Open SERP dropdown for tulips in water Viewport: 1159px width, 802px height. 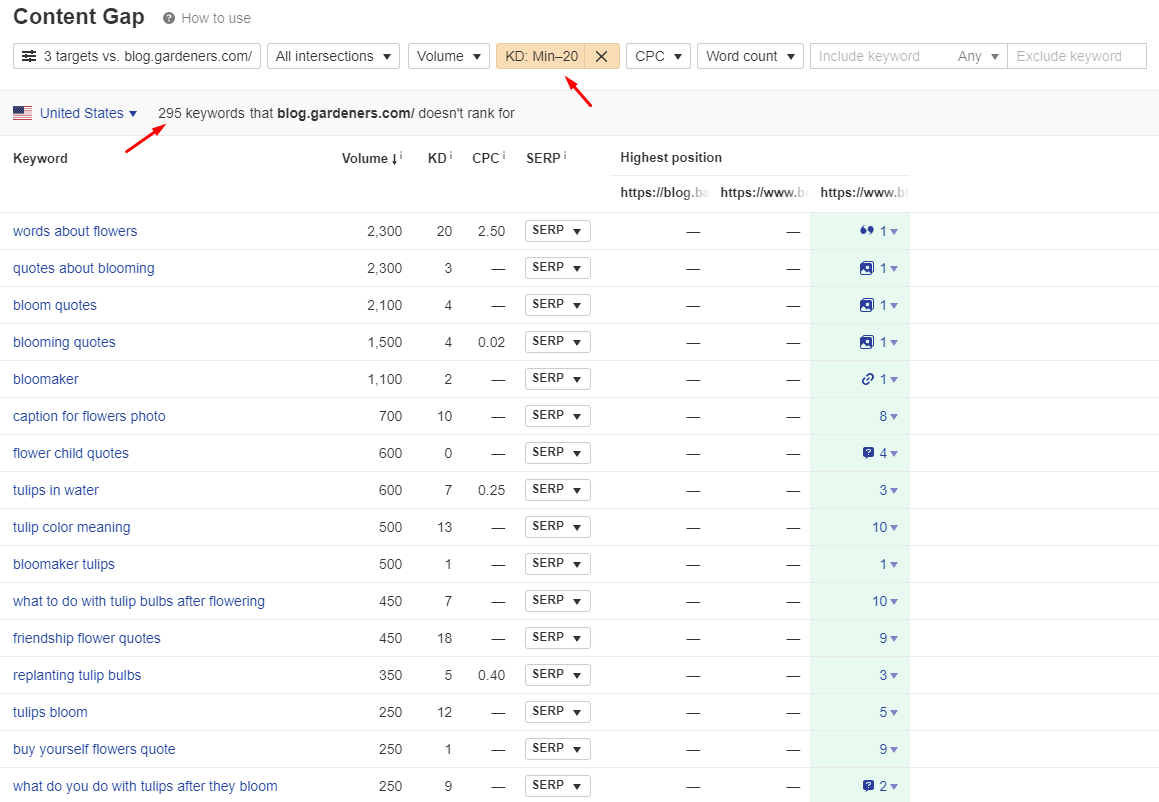(x=558, y=489)
